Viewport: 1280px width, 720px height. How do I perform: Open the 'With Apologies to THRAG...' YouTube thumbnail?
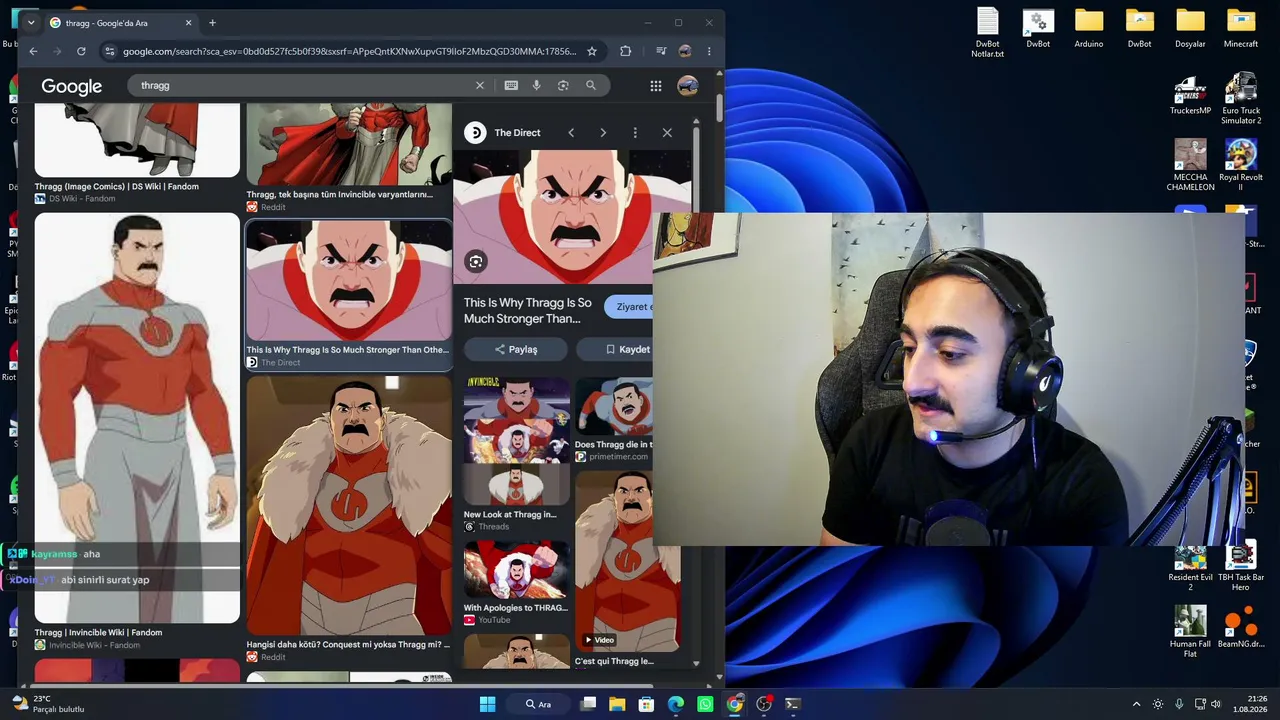click(x=516, y=568)
